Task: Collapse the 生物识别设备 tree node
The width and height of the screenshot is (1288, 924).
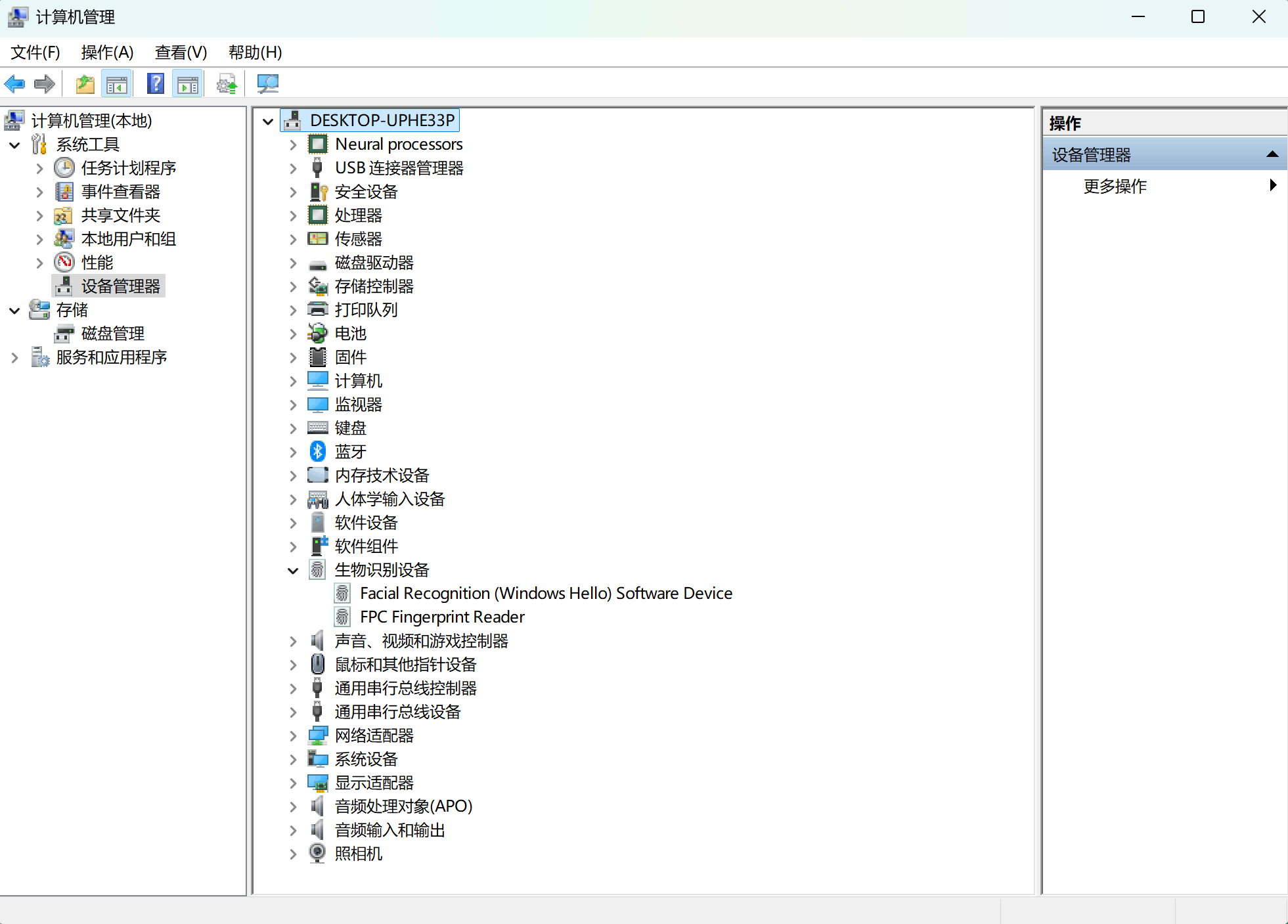Action: click(293, 571)
